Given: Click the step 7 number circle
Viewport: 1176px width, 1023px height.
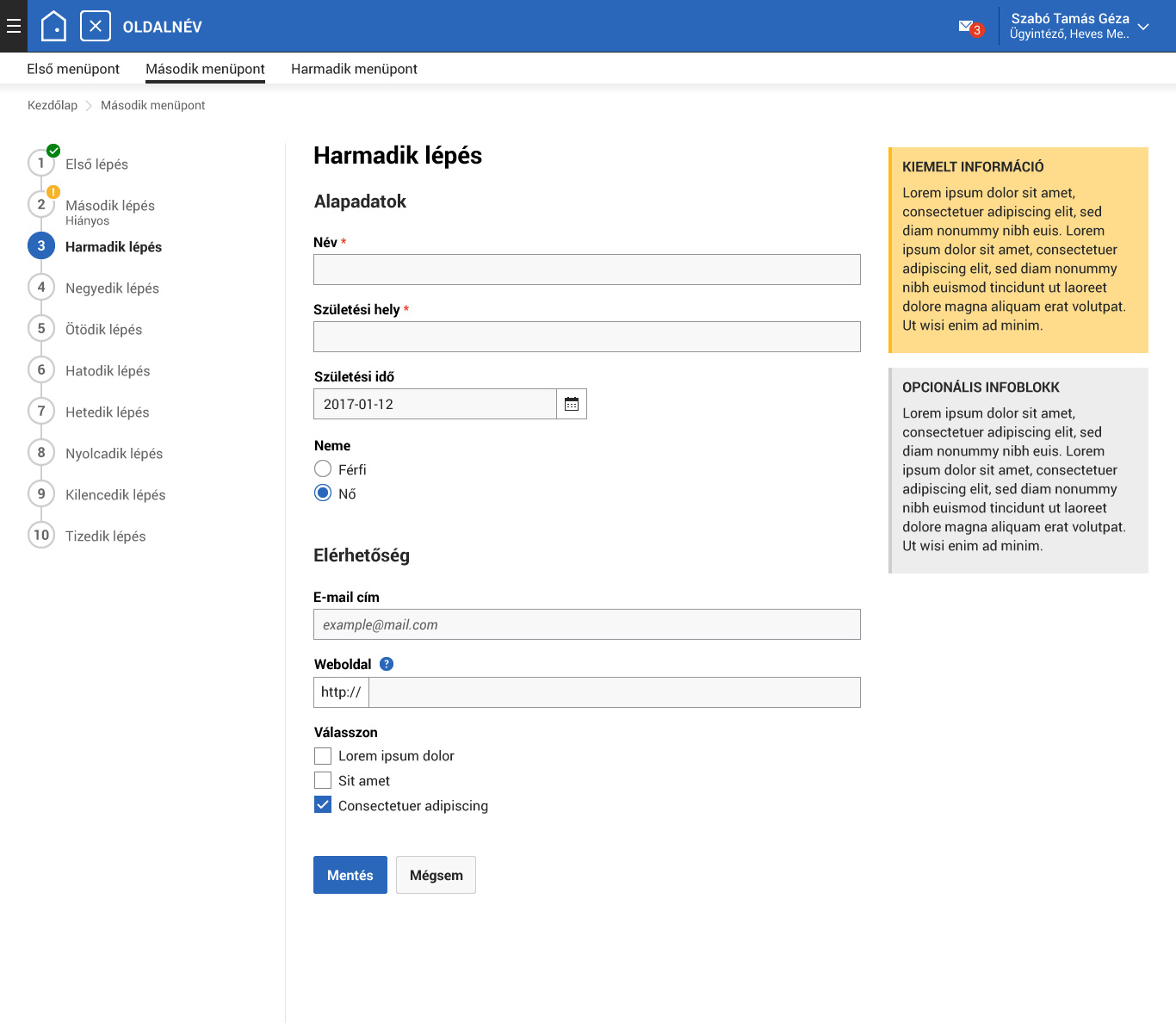Looking at the screenshot, I should pyautogui.click(x=41, y=411).
